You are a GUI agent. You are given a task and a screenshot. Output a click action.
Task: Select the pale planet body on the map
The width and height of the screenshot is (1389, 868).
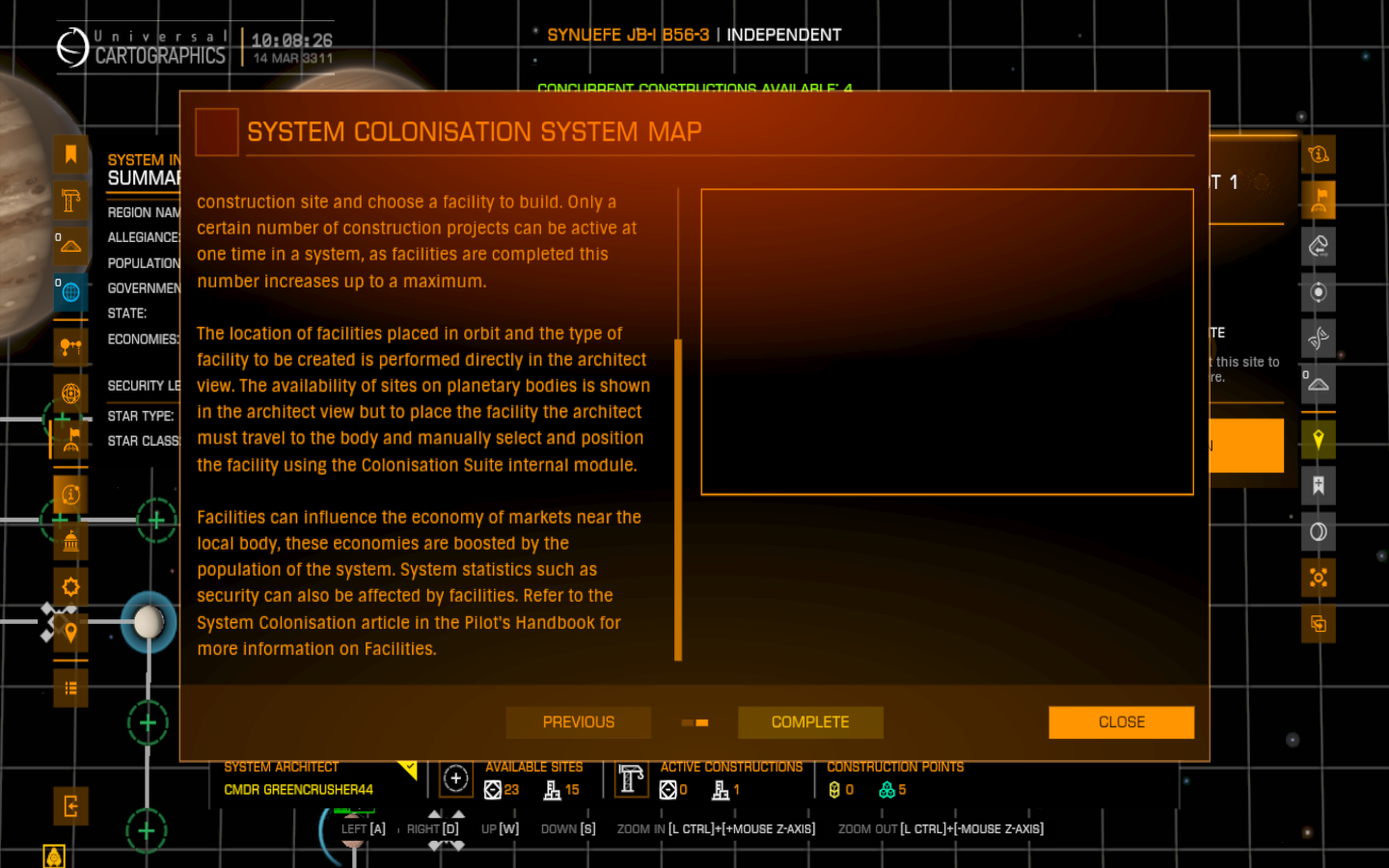point(149,622)
